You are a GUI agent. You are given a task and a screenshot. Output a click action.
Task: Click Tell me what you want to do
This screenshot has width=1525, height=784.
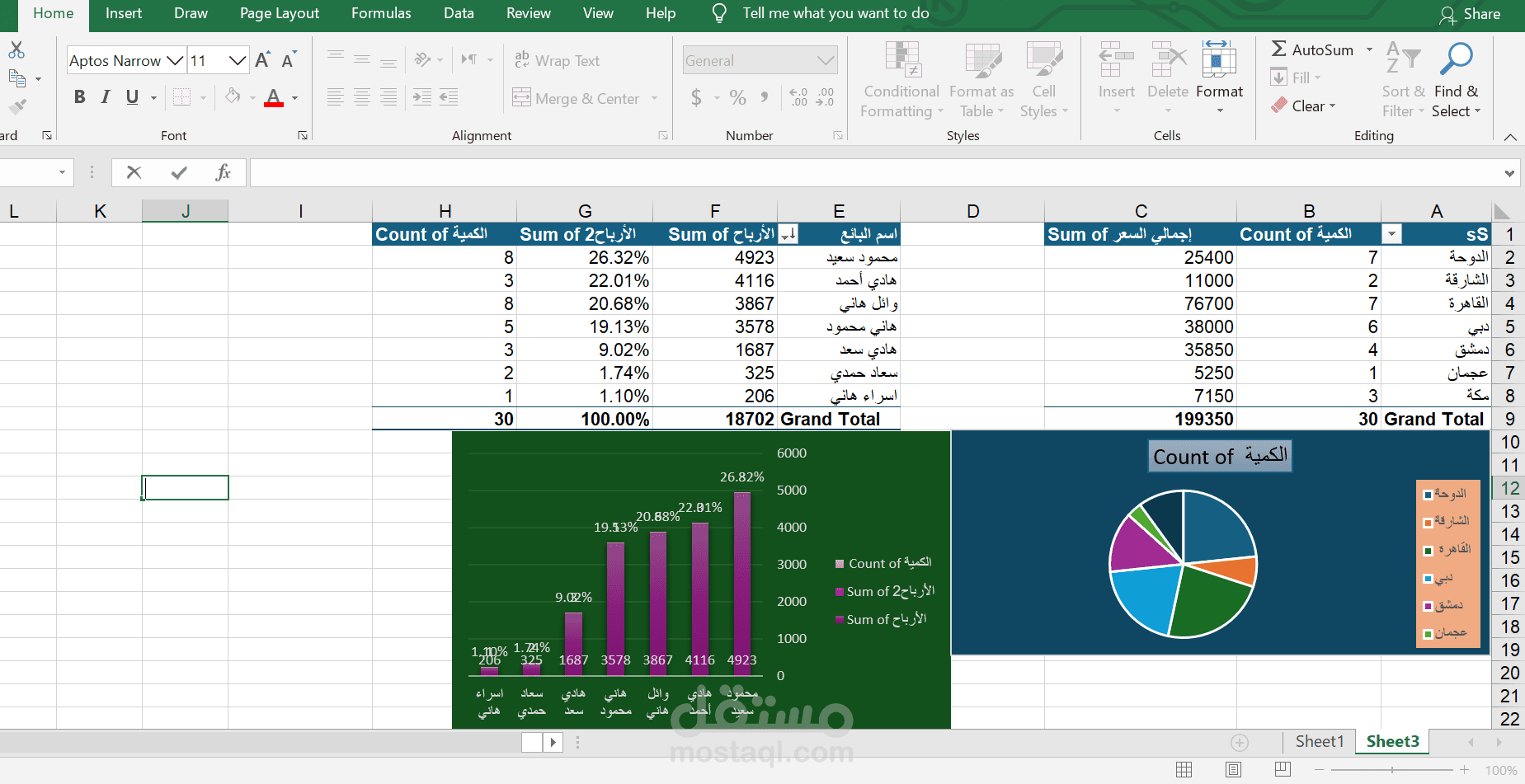coord(835,13)
